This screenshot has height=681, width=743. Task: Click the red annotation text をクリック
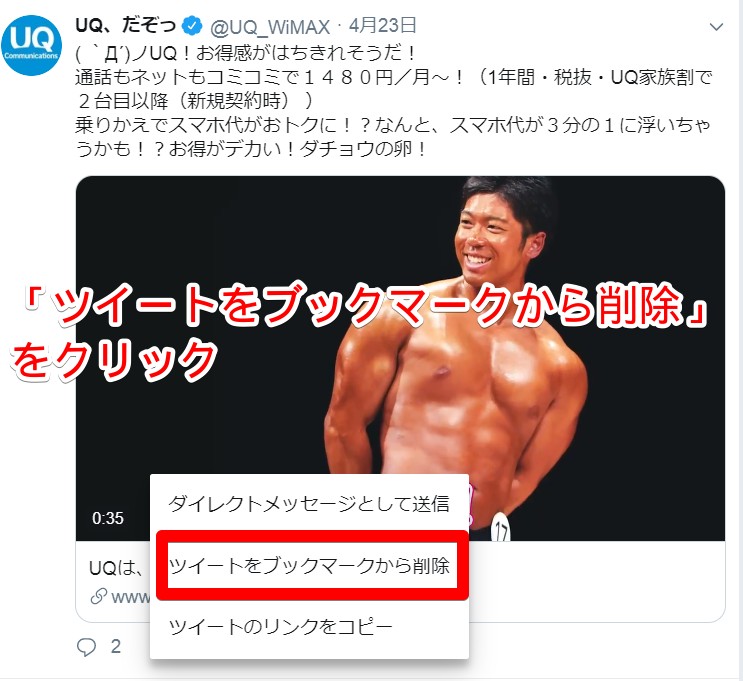114,359
